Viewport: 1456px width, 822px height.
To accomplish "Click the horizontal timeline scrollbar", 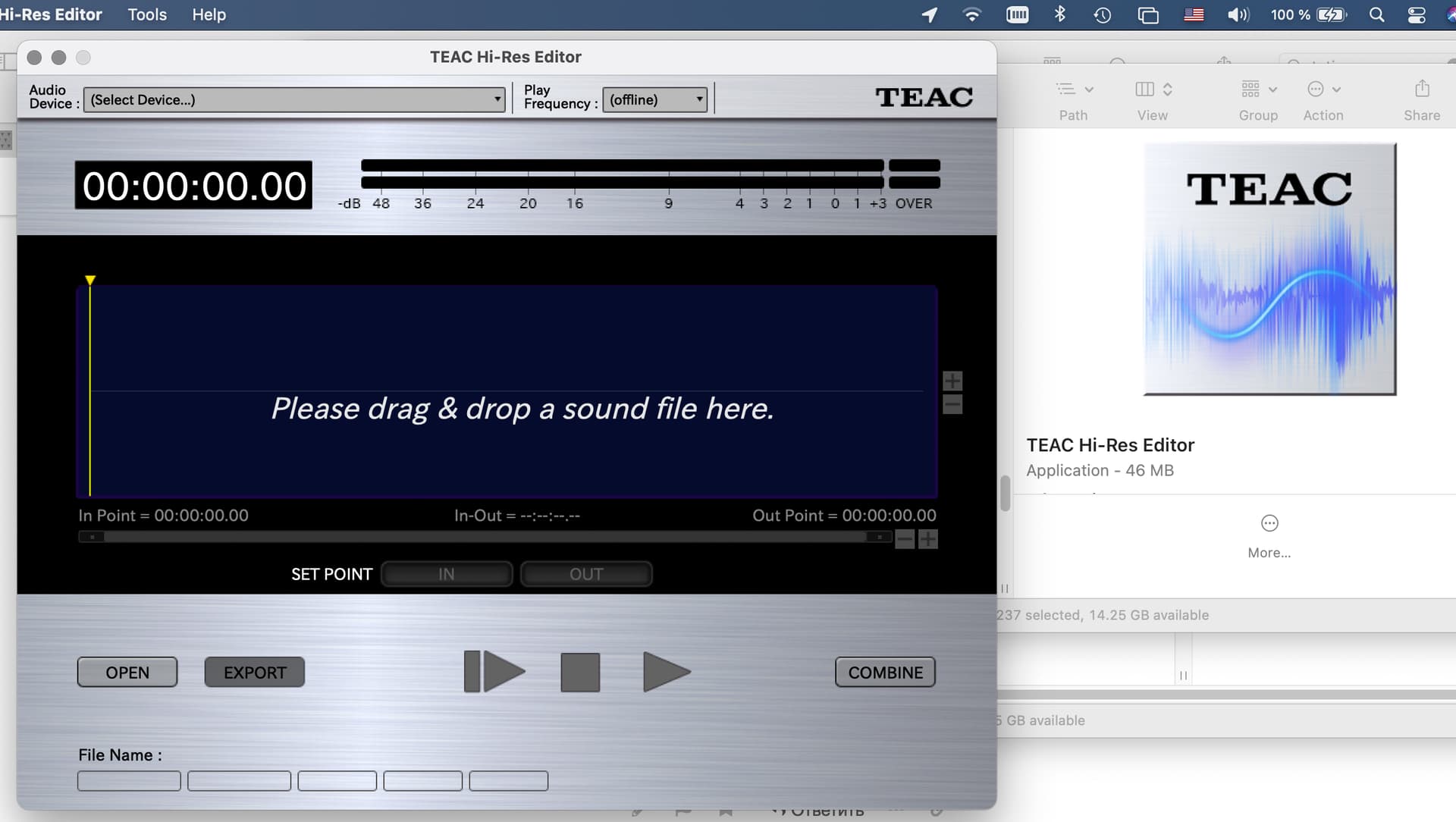I will (x=485, y=537).
